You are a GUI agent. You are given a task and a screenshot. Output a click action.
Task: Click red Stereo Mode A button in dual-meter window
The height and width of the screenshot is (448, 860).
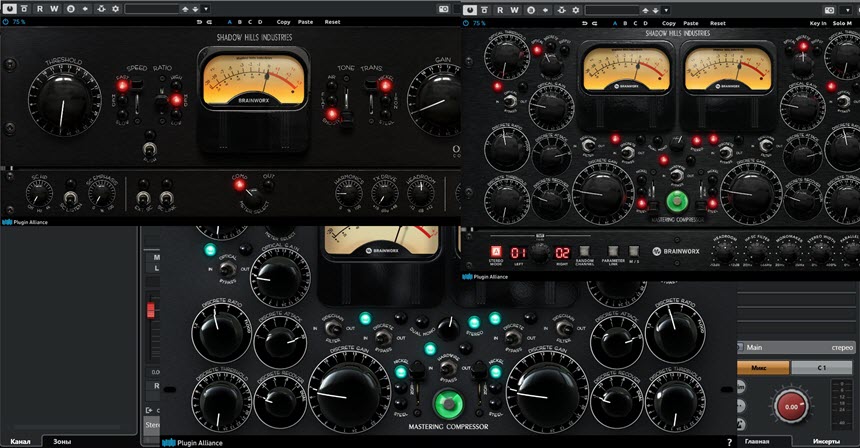[x=495, y=252]
